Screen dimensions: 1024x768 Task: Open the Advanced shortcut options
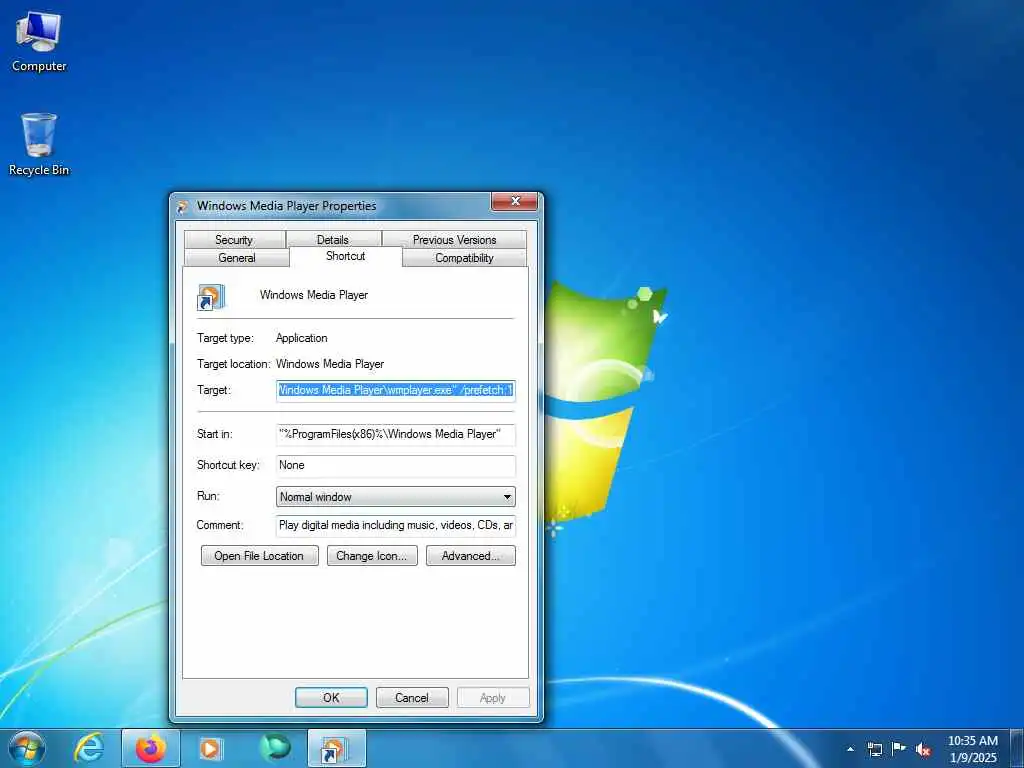471,556
